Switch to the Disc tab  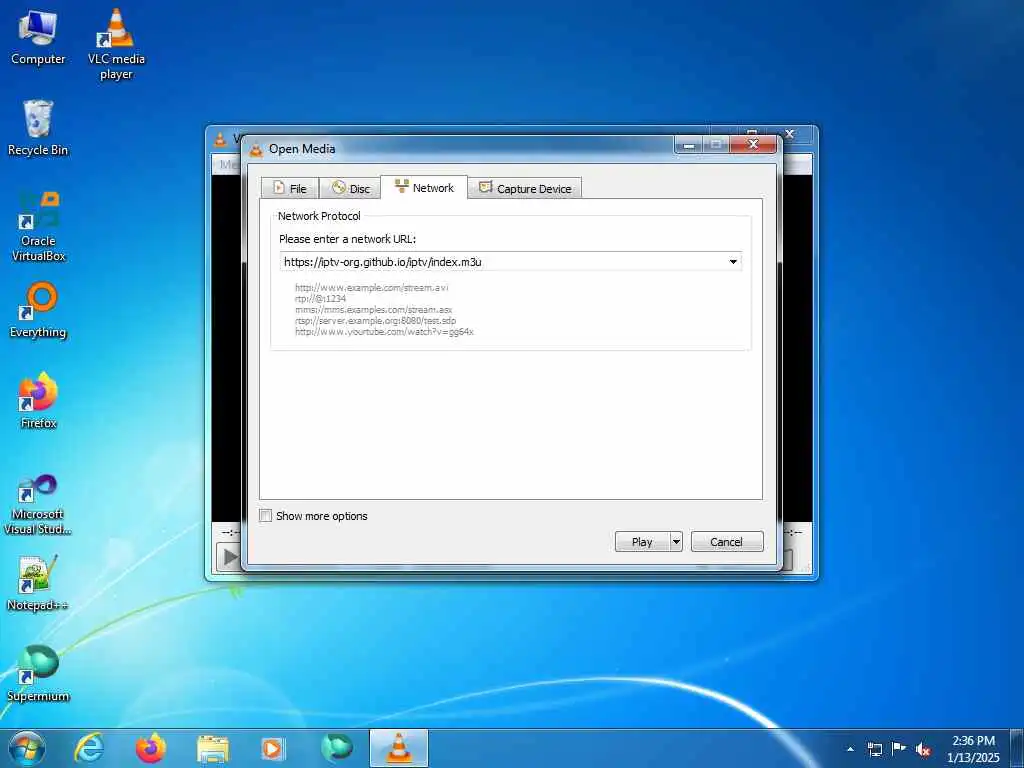pyautogui.click(x=350, y=188)
